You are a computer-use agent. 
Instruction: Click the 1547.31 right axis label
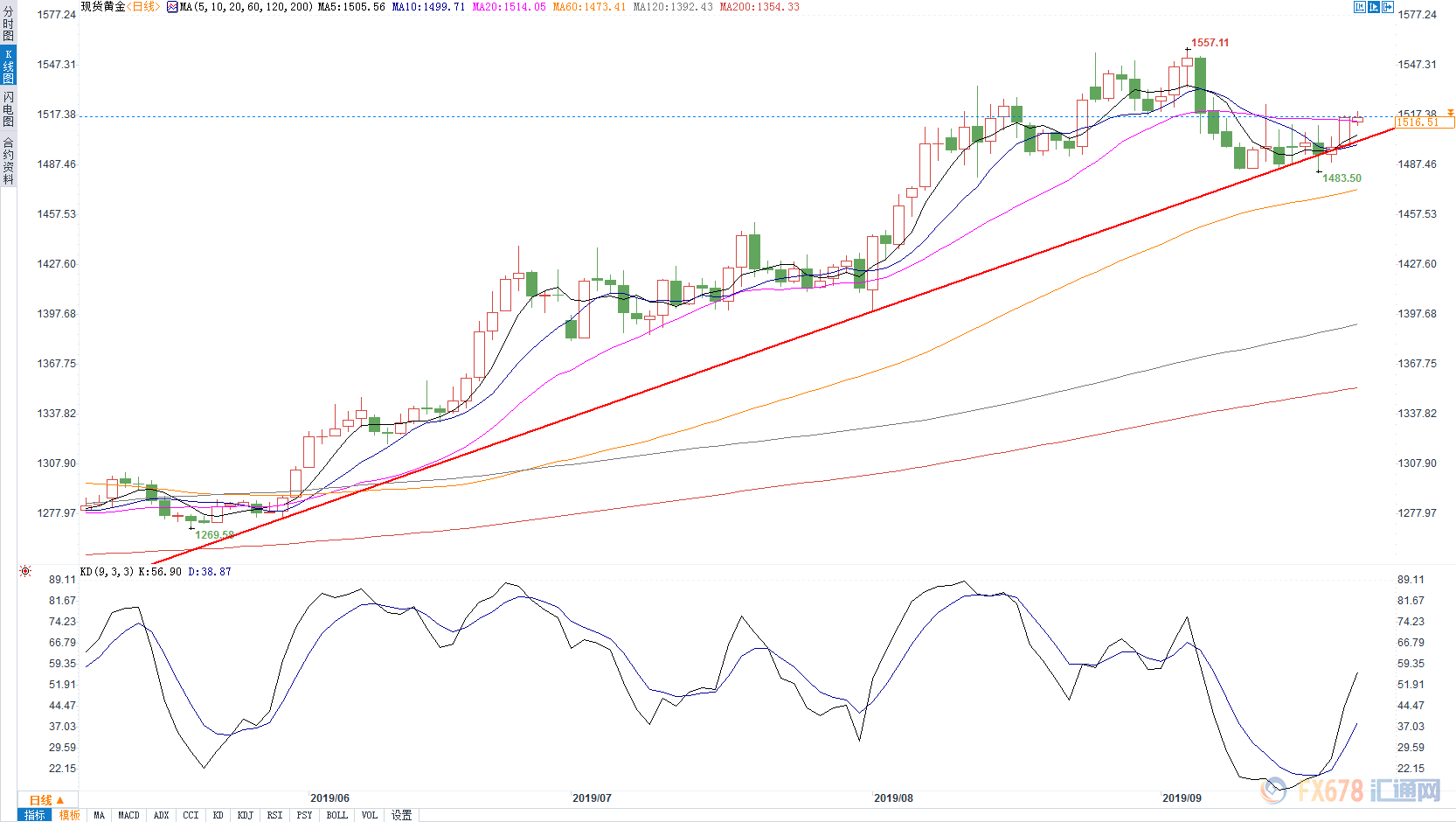(x=1417, y=65)
